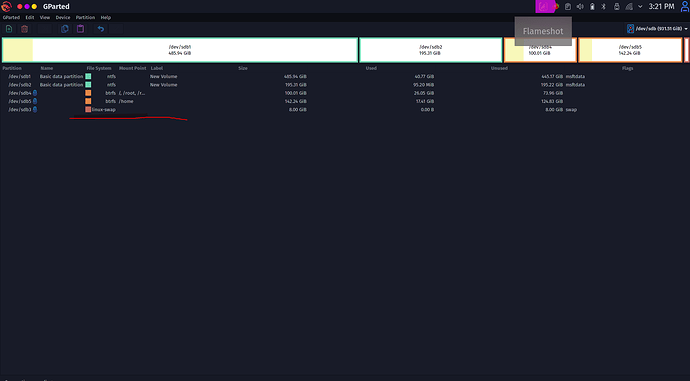Open the /dev/sdb device selector dropdown
Screen dimensions: 690x381
click(x=657, y=29)
